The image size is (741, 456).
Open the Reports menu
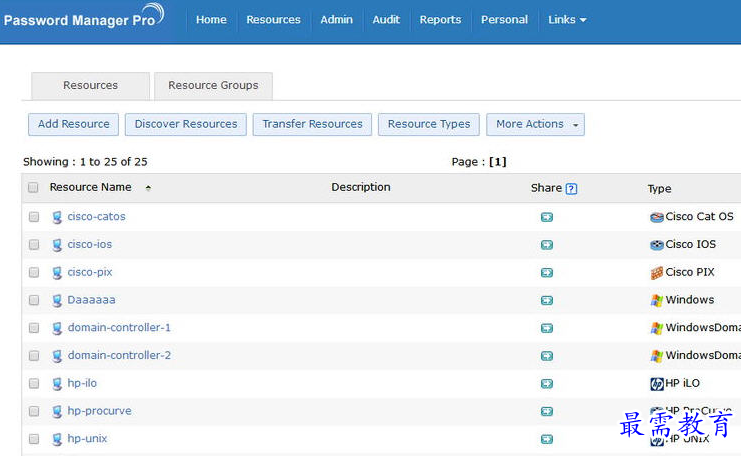(x=440, y=20)
